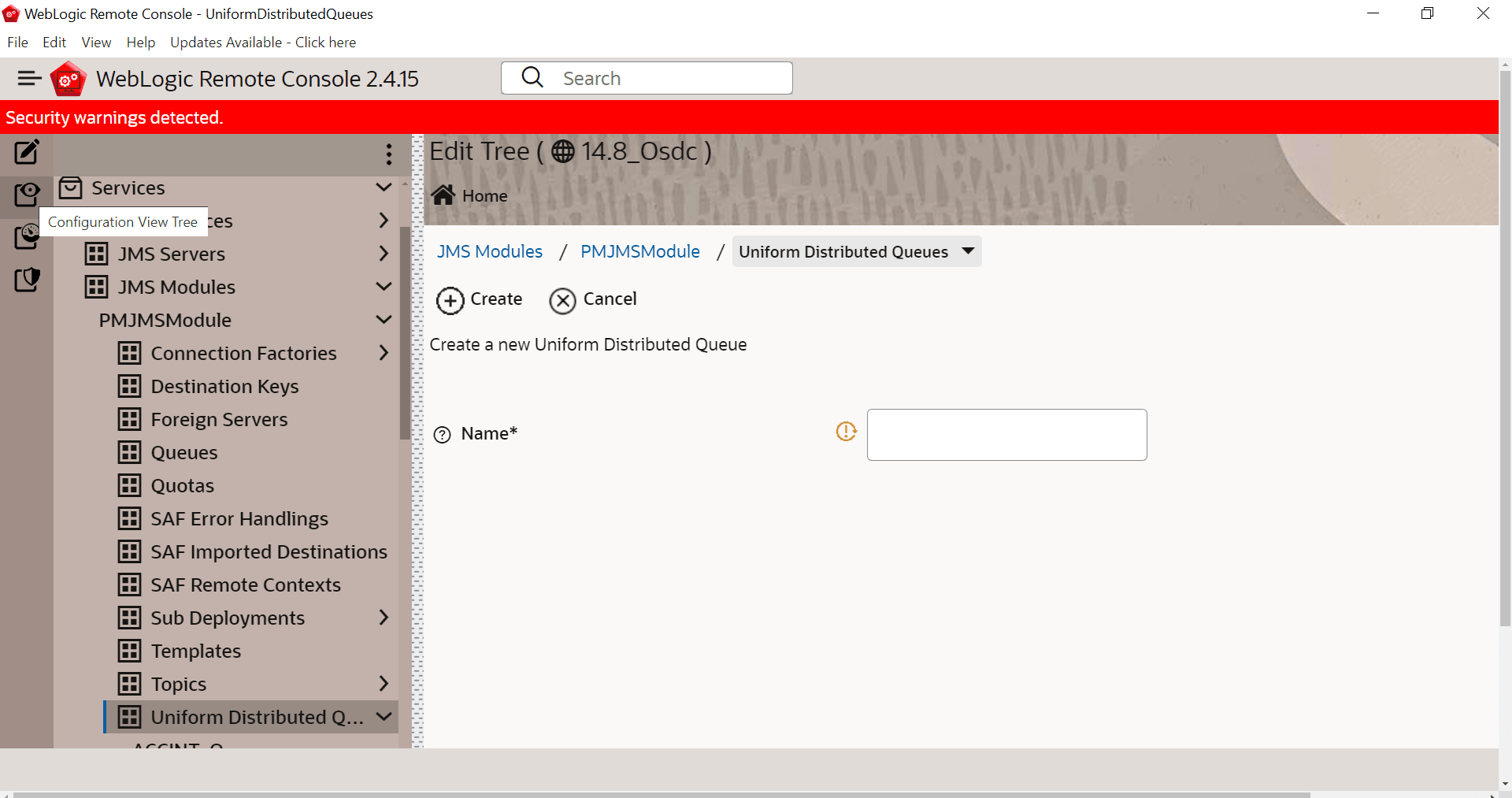This screenshot has width=1512, height=798.
Task: Open the Monitoring Tree perspective icon
Action: (27, 236)
